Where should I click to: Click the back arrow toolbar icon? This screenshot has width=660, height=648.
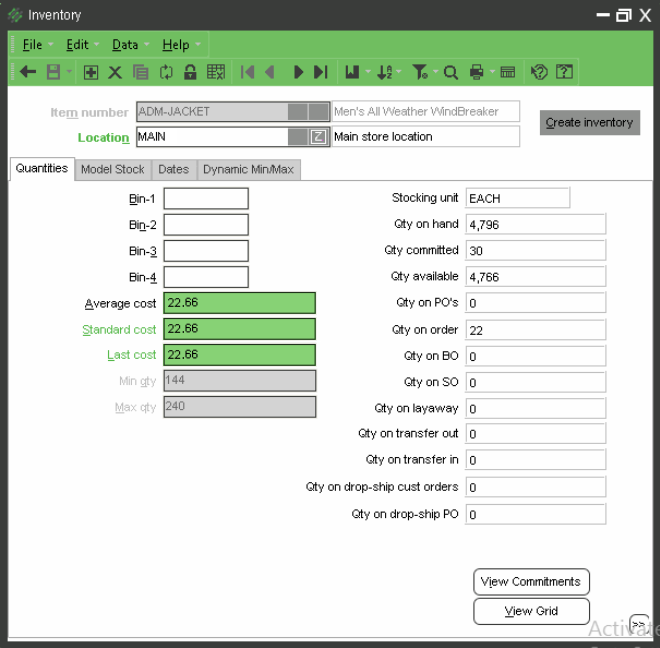click(28, 72)
